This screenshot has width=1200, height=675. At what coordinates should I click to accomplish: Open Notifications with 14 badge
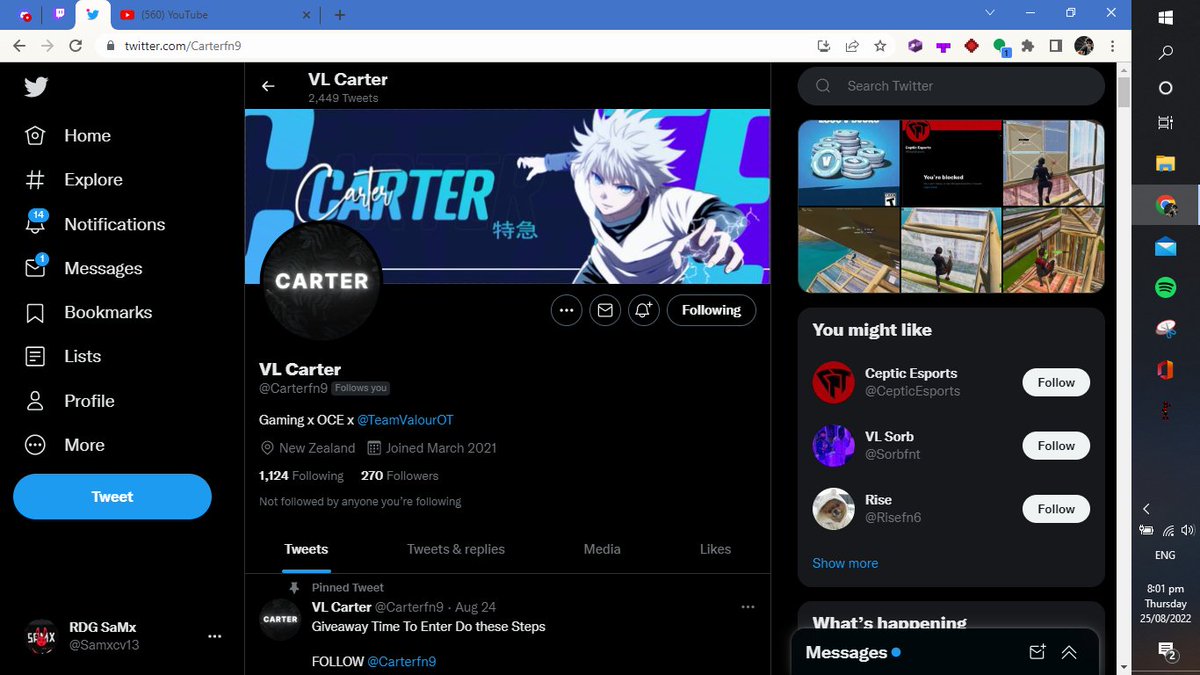(x=94, y=224)
